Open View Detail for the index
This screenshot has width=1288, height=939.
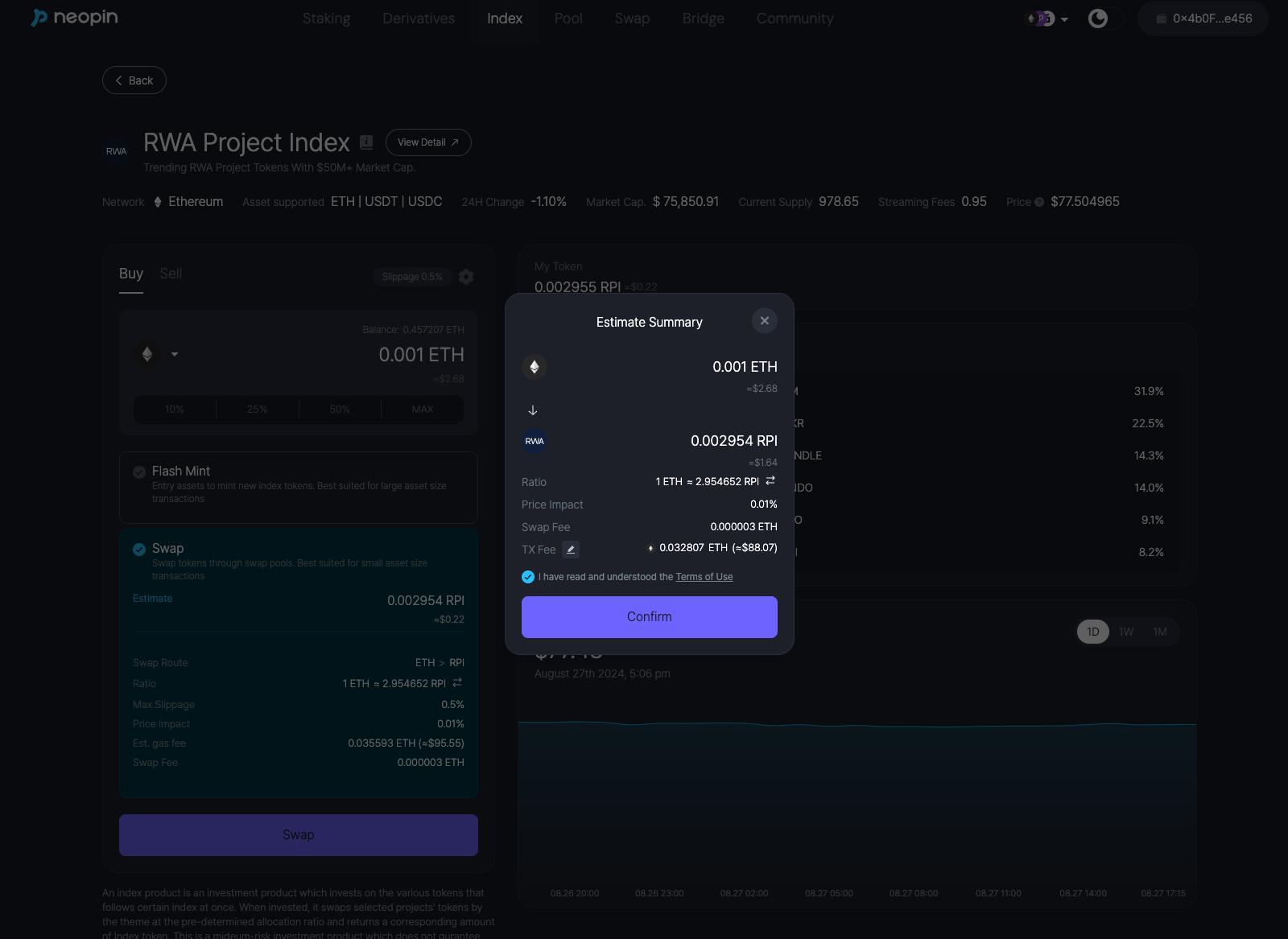[x=428, y=142]
